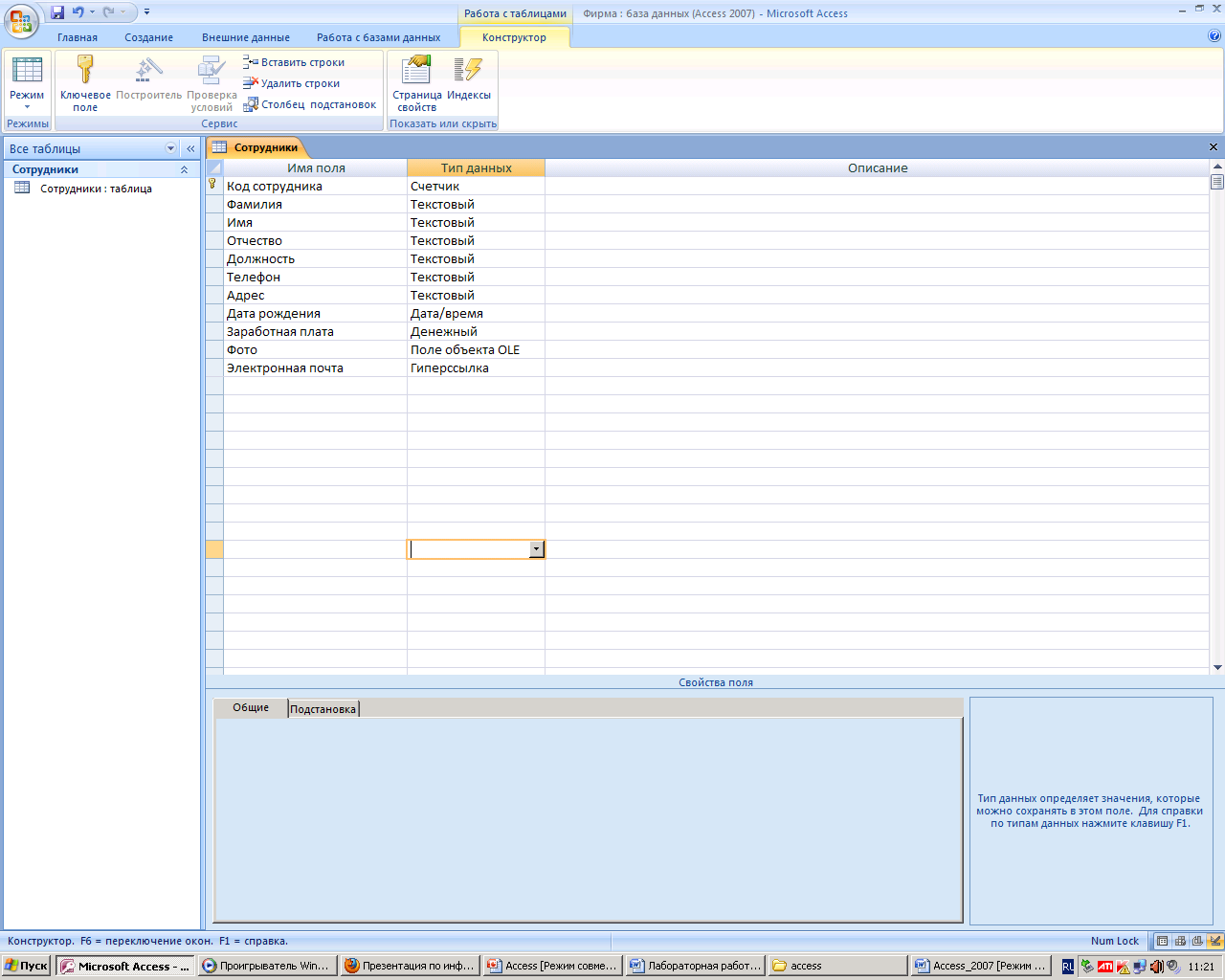This screenshot has height=980, width=1225.
Task: Collapse the navigation pane with chevrons
Action: tap(190, 148)
